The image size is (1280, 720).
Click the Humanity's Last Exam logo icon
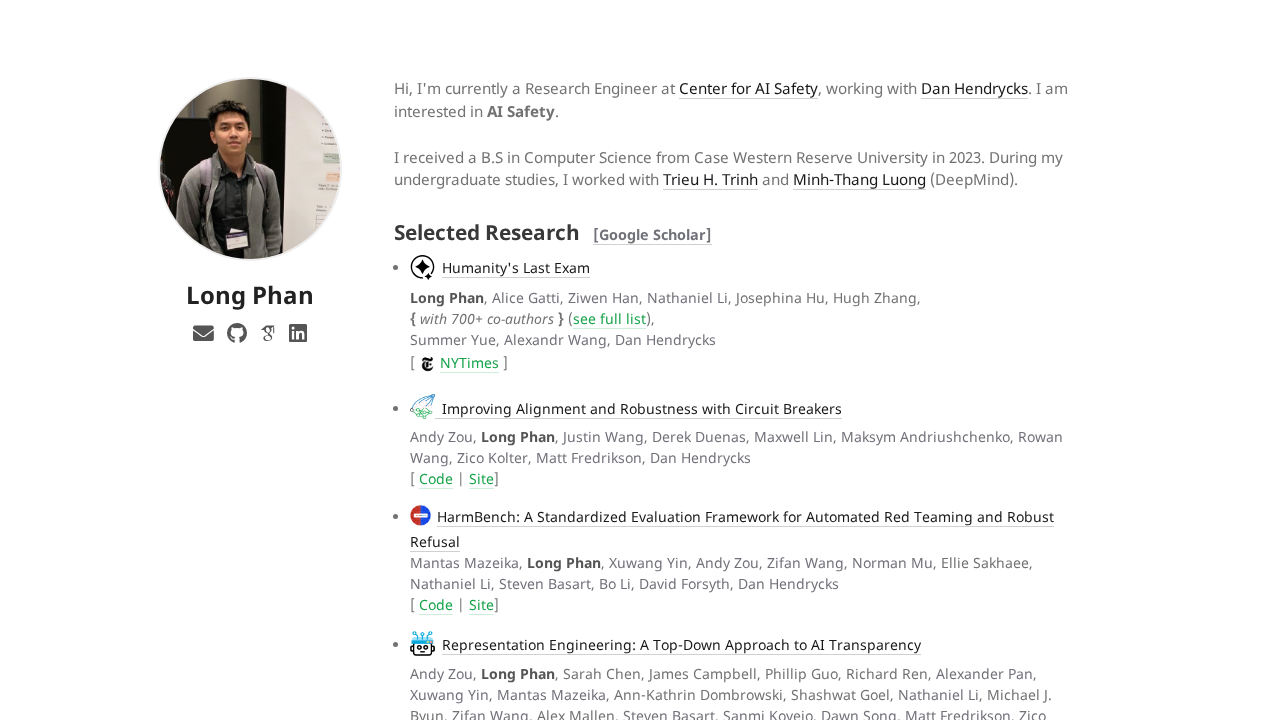[422, 266]
